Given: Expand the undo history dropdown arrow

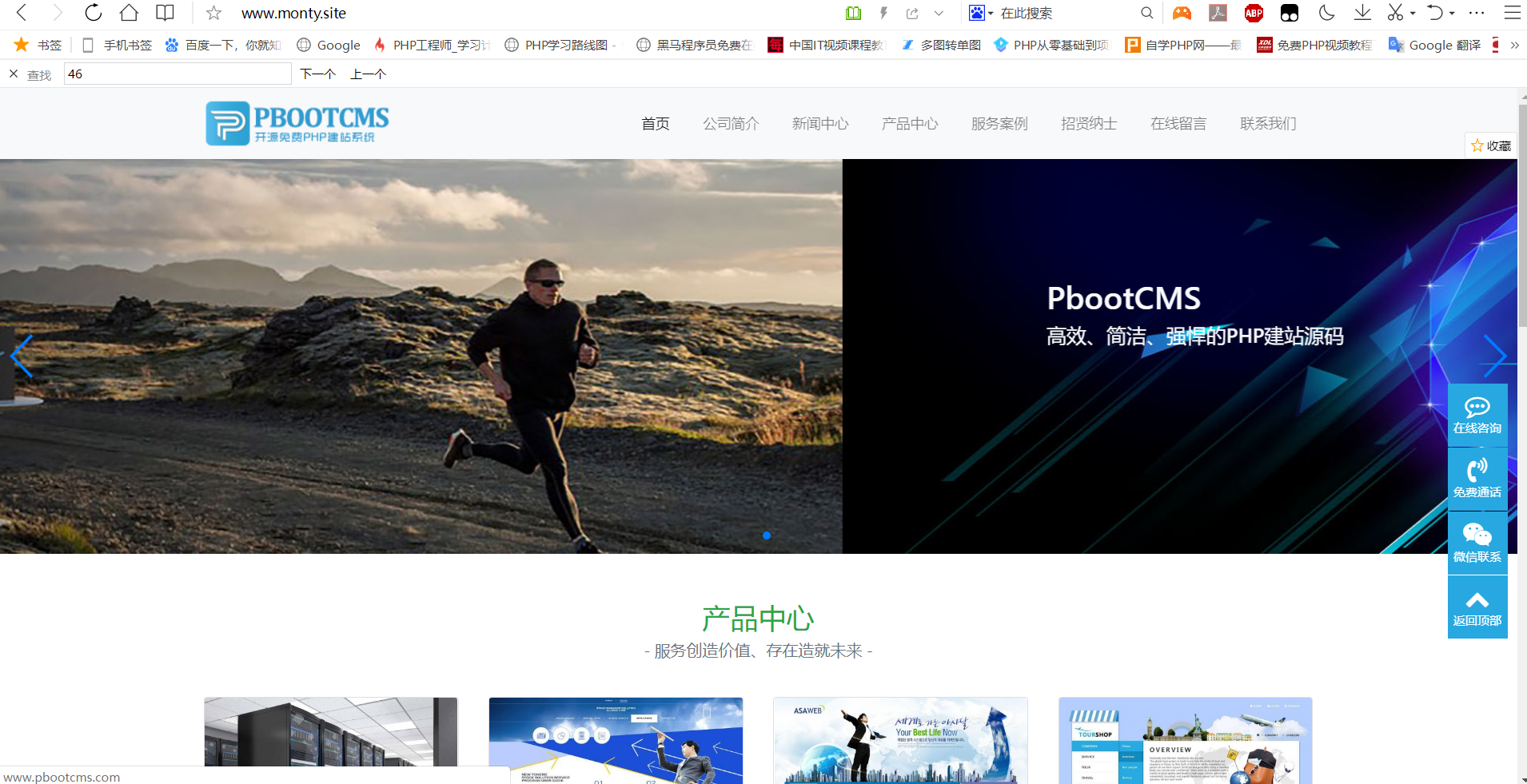Looking at the screenshot, I should point(1450,13).
